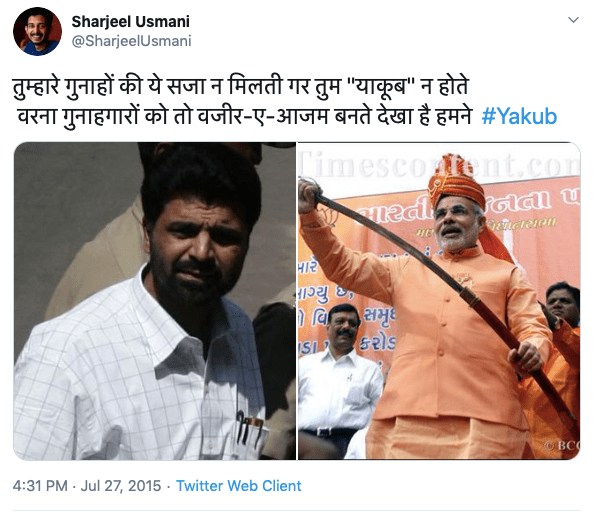Screen dimensions: 596x522
Task: View the right photo of man holding sword
Action: tap(439, 301)
